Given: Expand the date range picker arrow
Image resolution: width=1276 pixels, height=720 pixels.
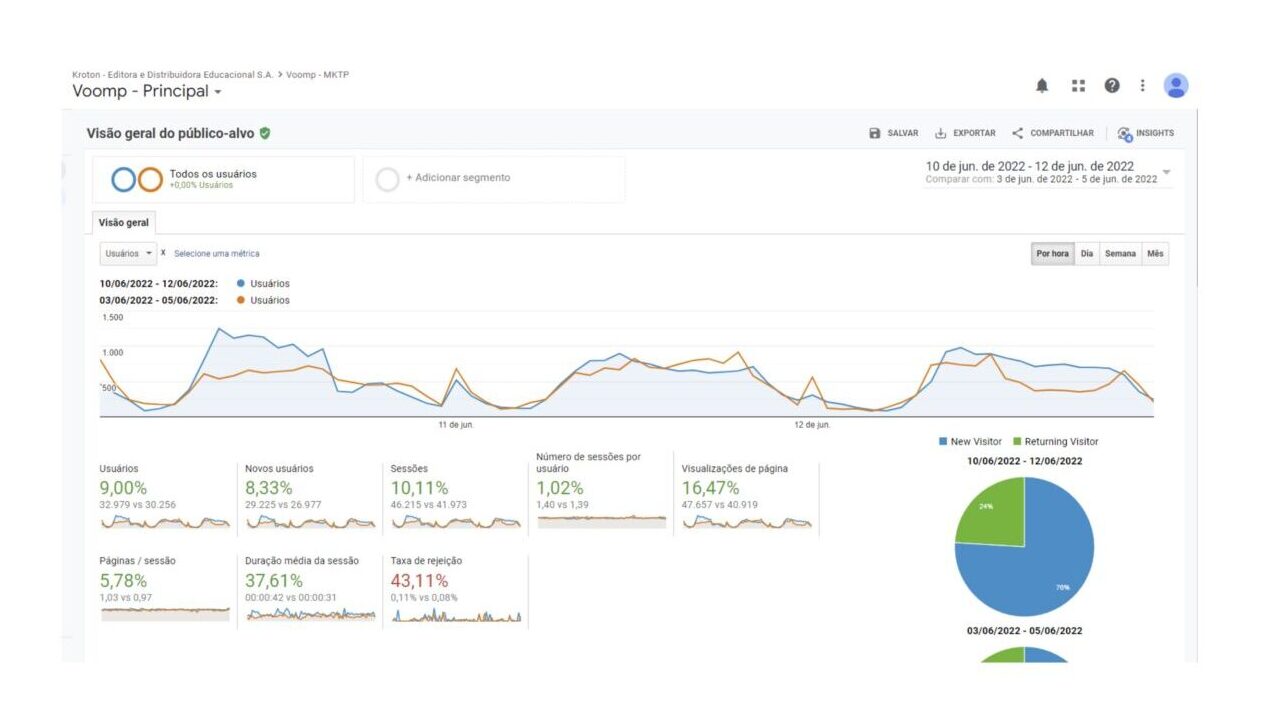Looking at the screenshot, I should 1166,172.
